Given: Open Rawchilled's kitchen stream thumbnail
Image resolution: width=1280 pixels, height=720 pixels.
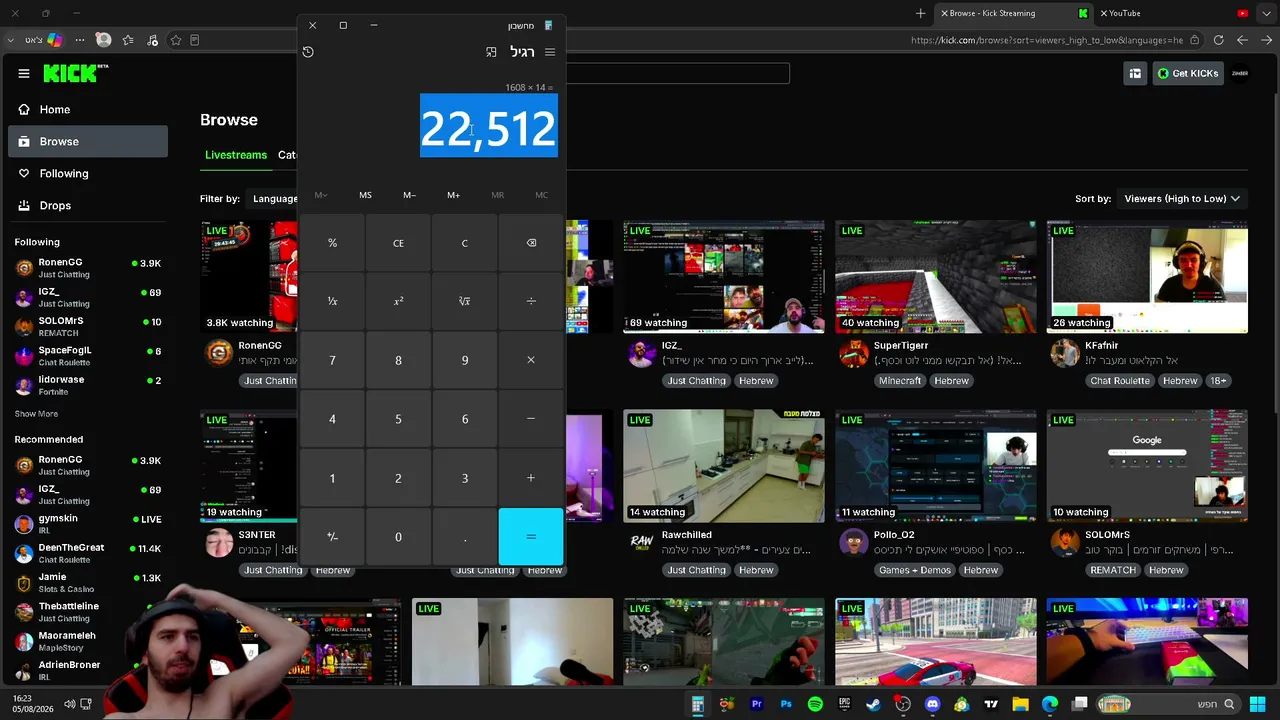Looking at the screenshot, I should point(724,466).
